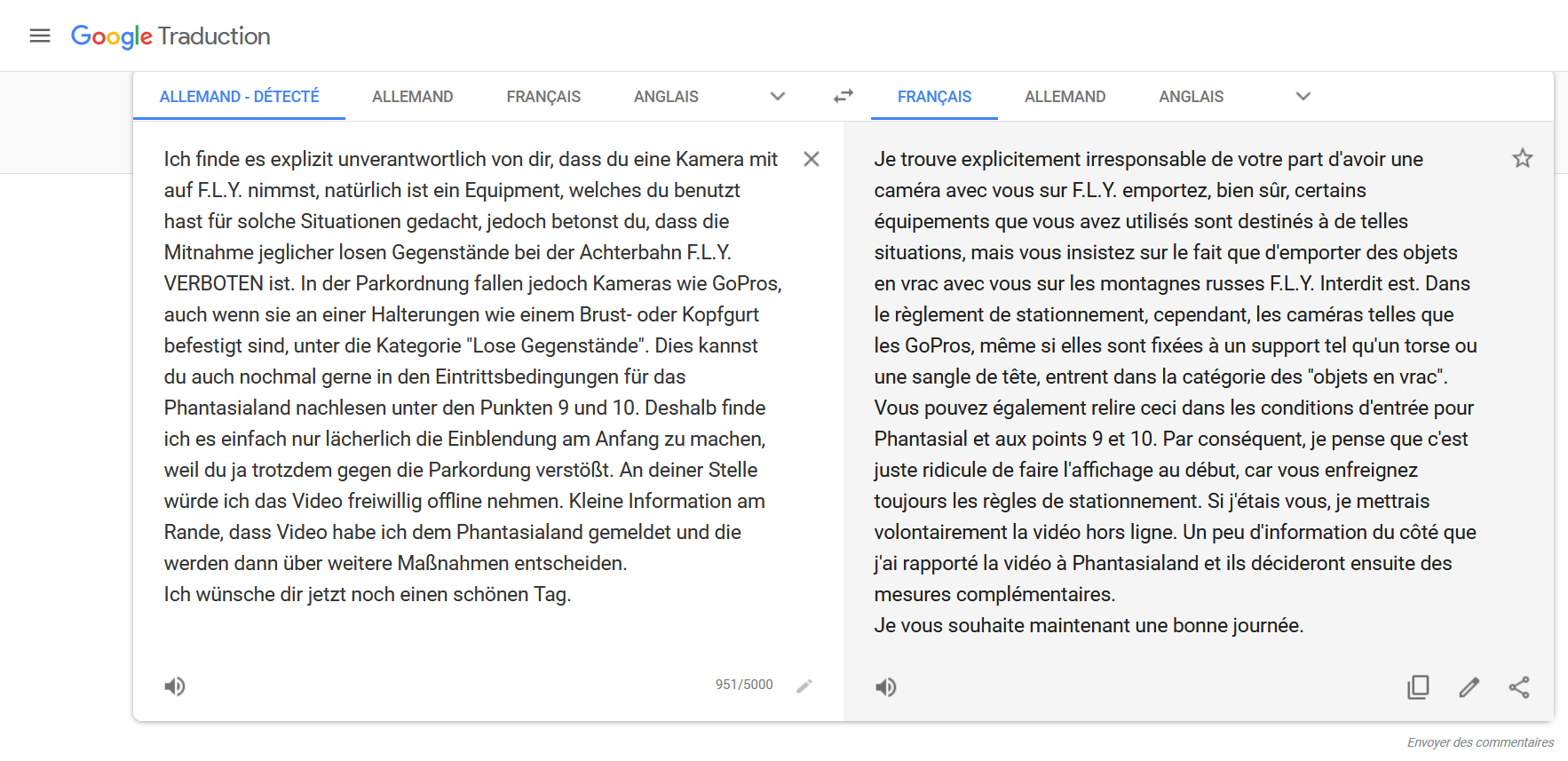The height and width of the screenshot is (761, 1568).
Task: Click the line 'Je vous souhaite maintenant une bonne journée.'
Action: click(1089, 625)
